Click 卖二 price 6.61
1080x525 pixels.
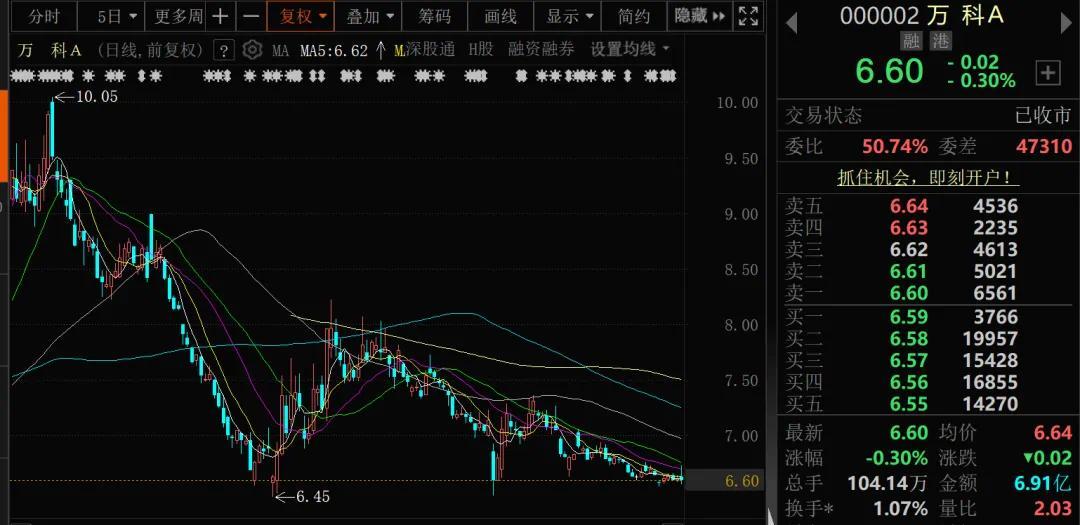[908, 271]
